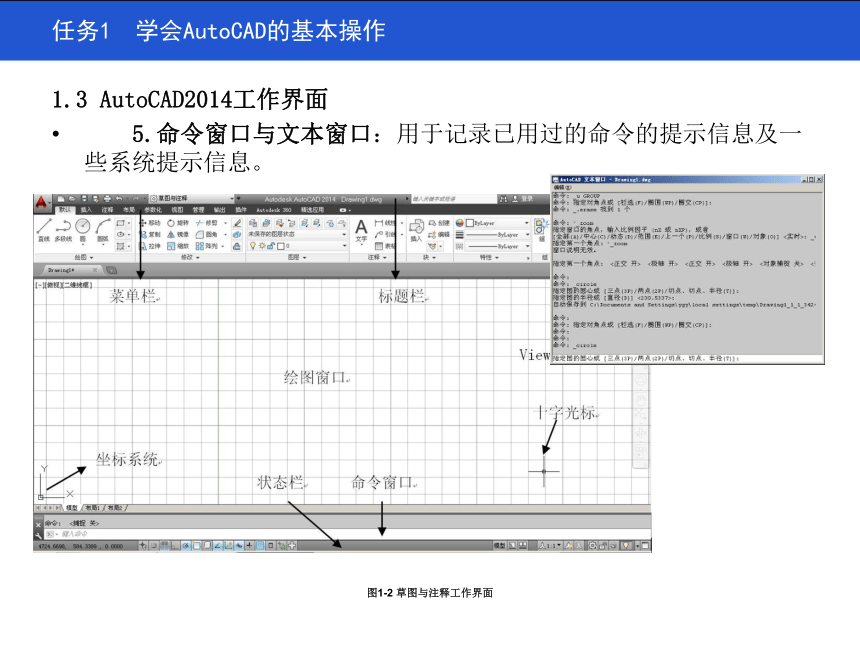Click the 布局2 layout tab

pos(115,508)
